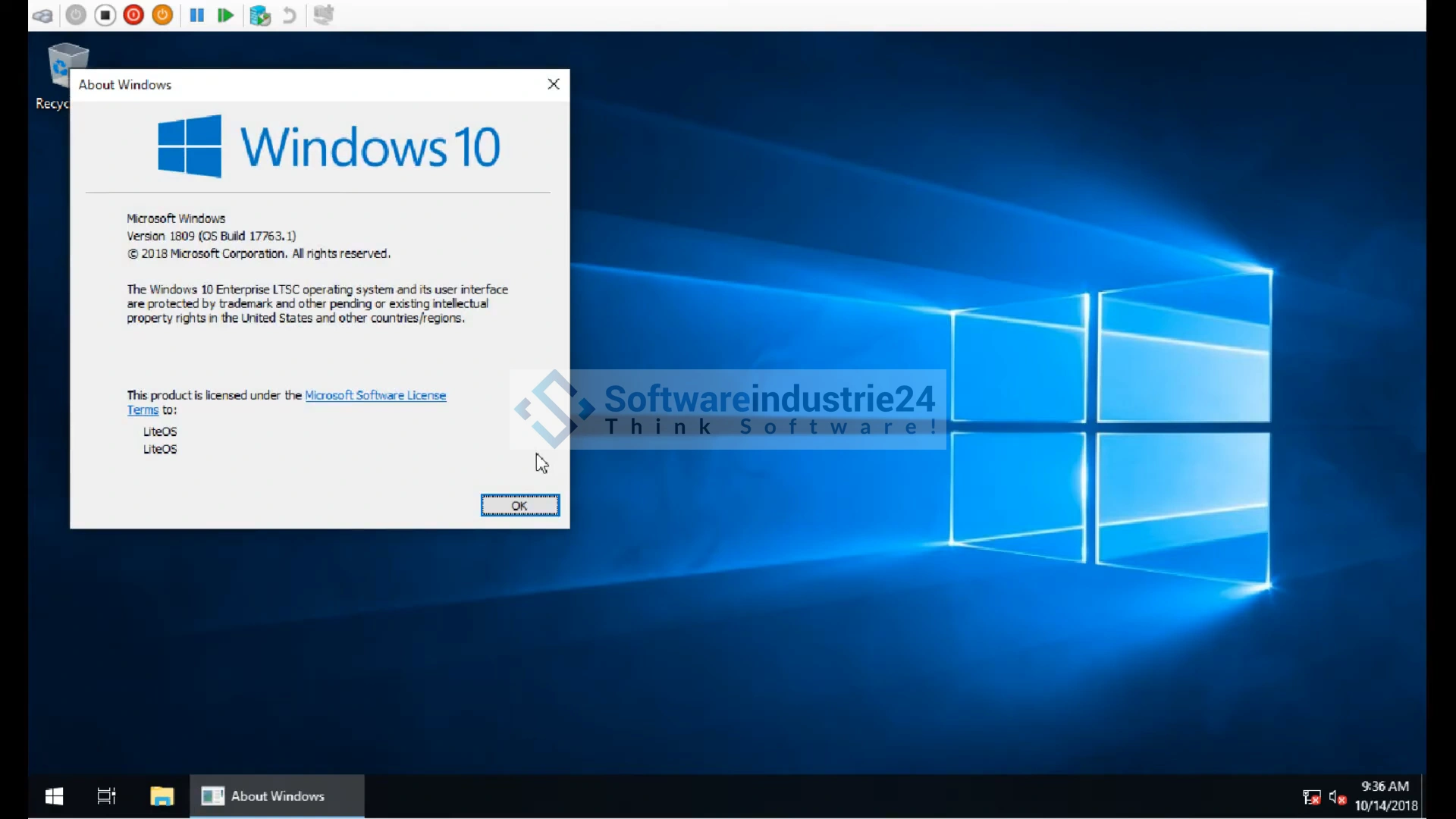
Task: Click the network status tray icon
Action: pos(1311,798)
